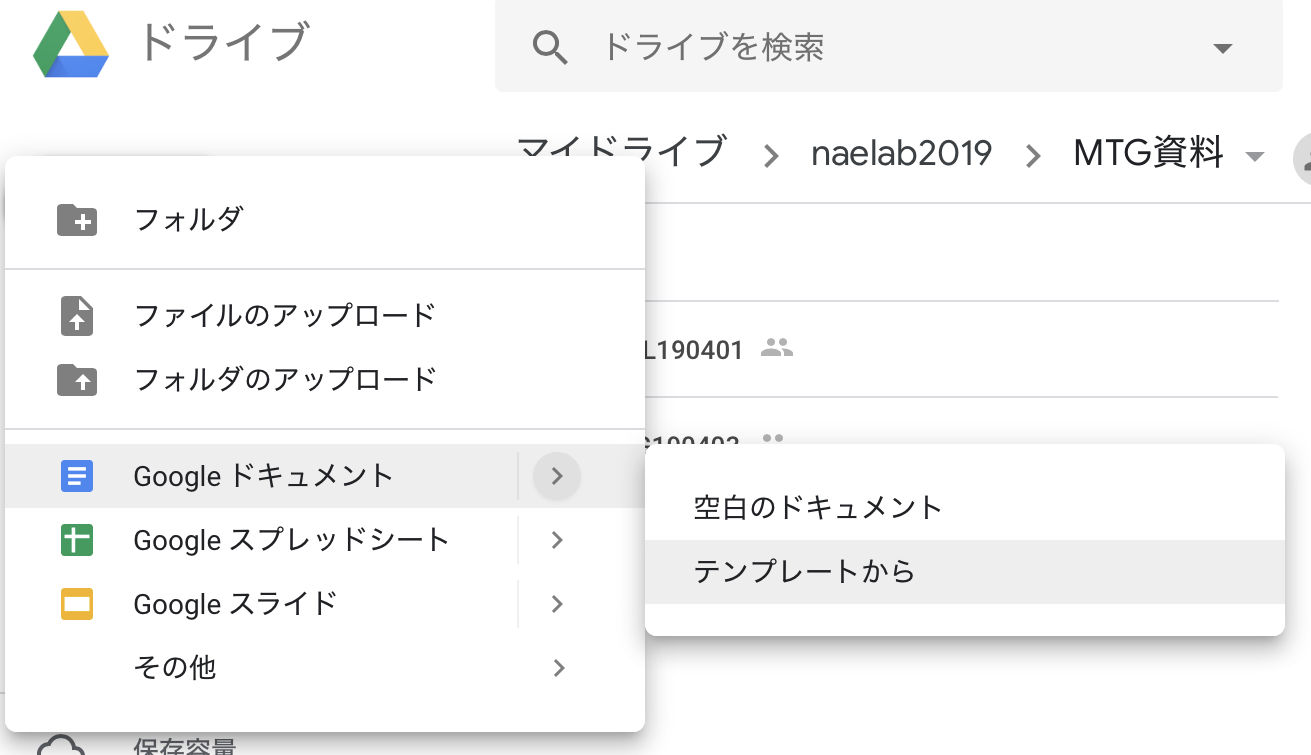Expand the Google スプレッドシート submenu arrow
The image size is (1311, 755).
point(557,541)
